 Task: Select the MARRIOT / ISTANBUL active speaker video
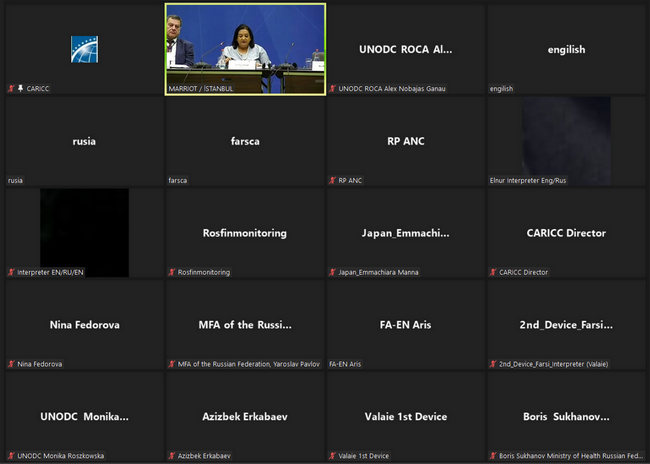[x=245, y=49]
